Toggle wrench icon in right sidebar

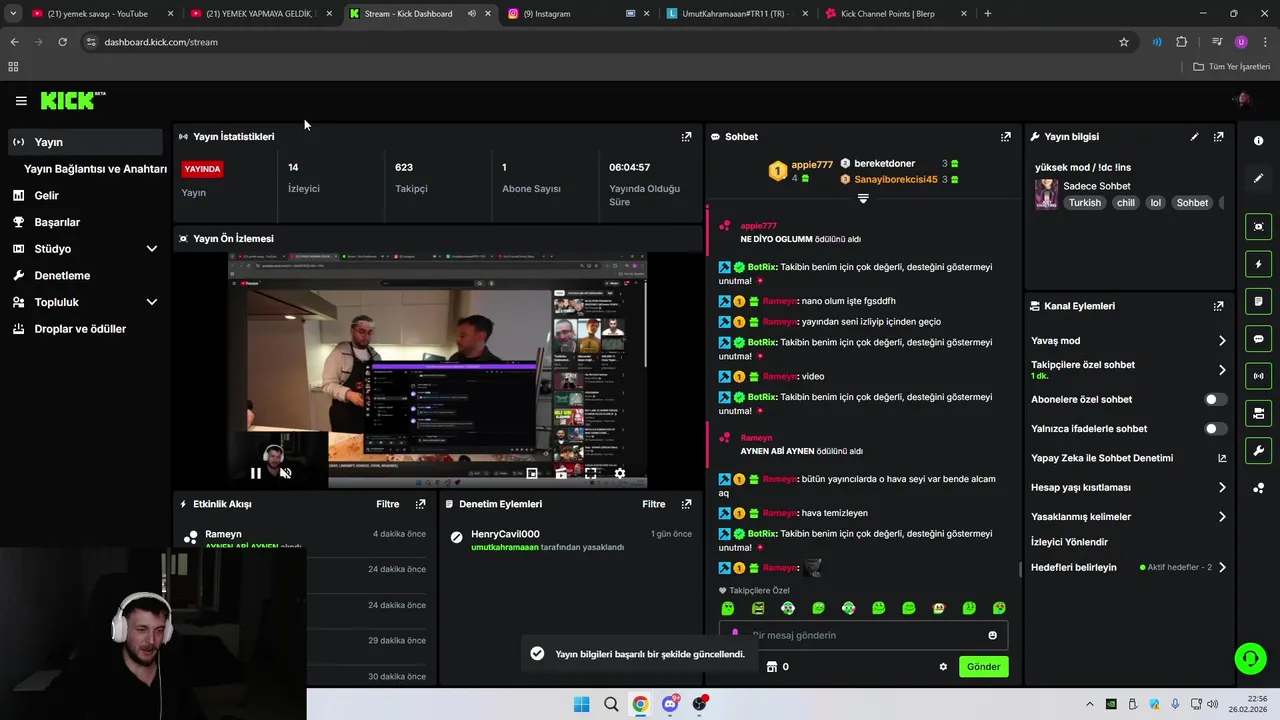pyautogui.click(x=1258, y=451)
